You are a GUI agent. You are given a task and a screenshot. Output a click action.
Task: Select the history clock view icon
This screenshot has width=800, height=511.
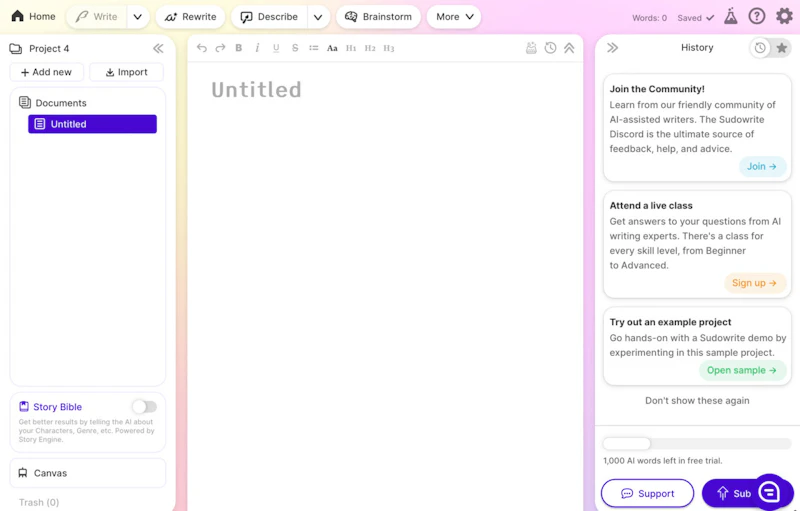pos(760,48)
